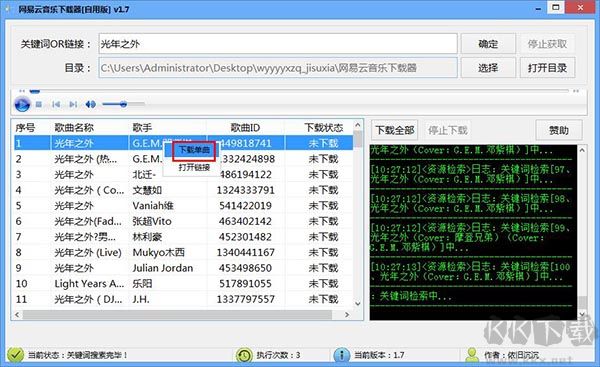Click the song list scroll-up arrow
Screen dimensions: 600x367
[358, 125]
